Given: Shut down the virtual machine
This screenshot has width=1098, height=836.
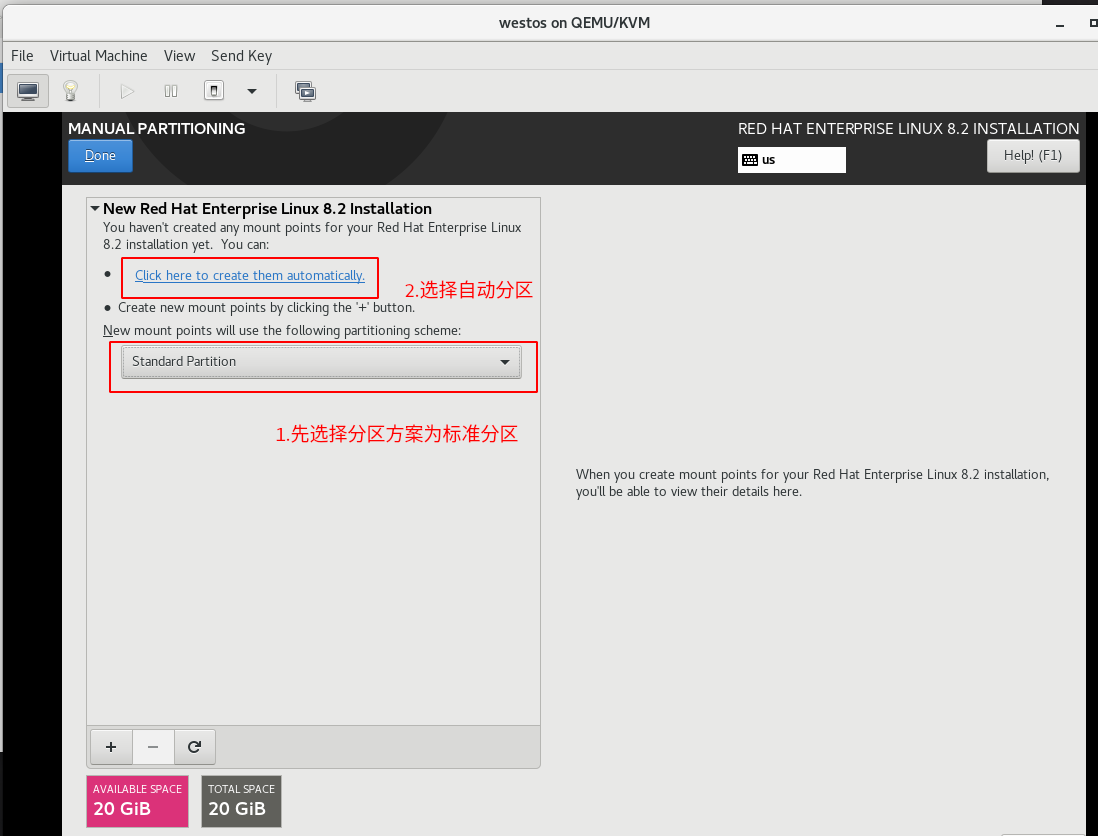Looking at the screenshot, I should [214, 91].
